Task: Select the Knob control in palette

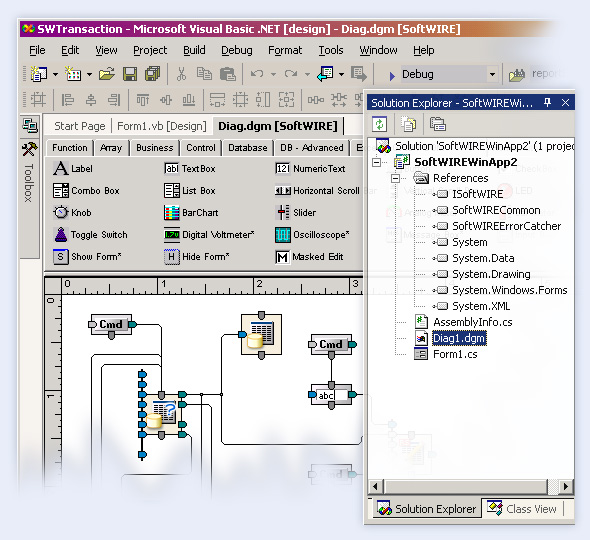Action: 73,213
